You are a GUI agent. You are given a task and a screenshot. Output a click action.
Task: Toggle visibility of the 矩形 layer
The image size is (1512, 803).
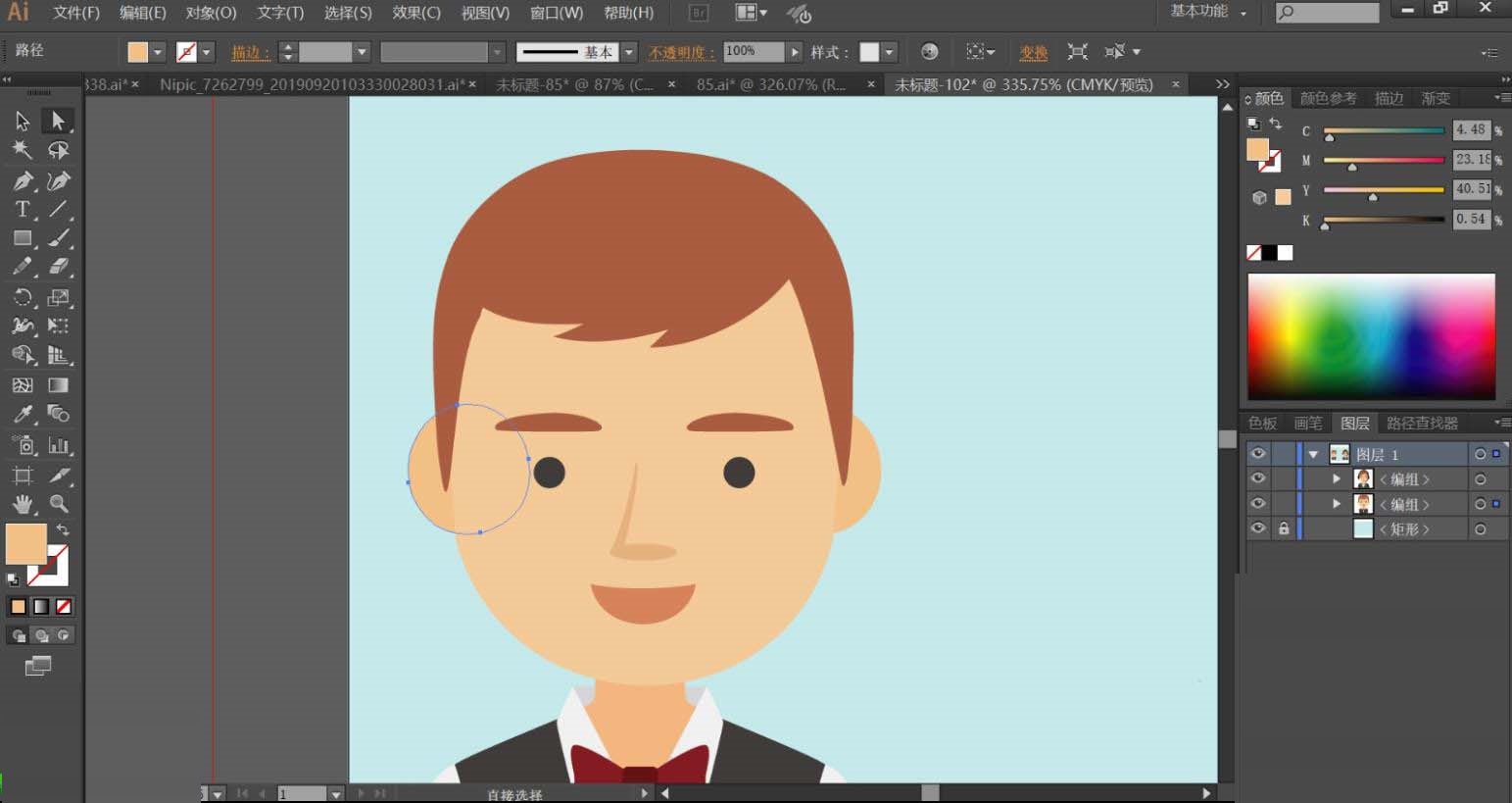1258,528
